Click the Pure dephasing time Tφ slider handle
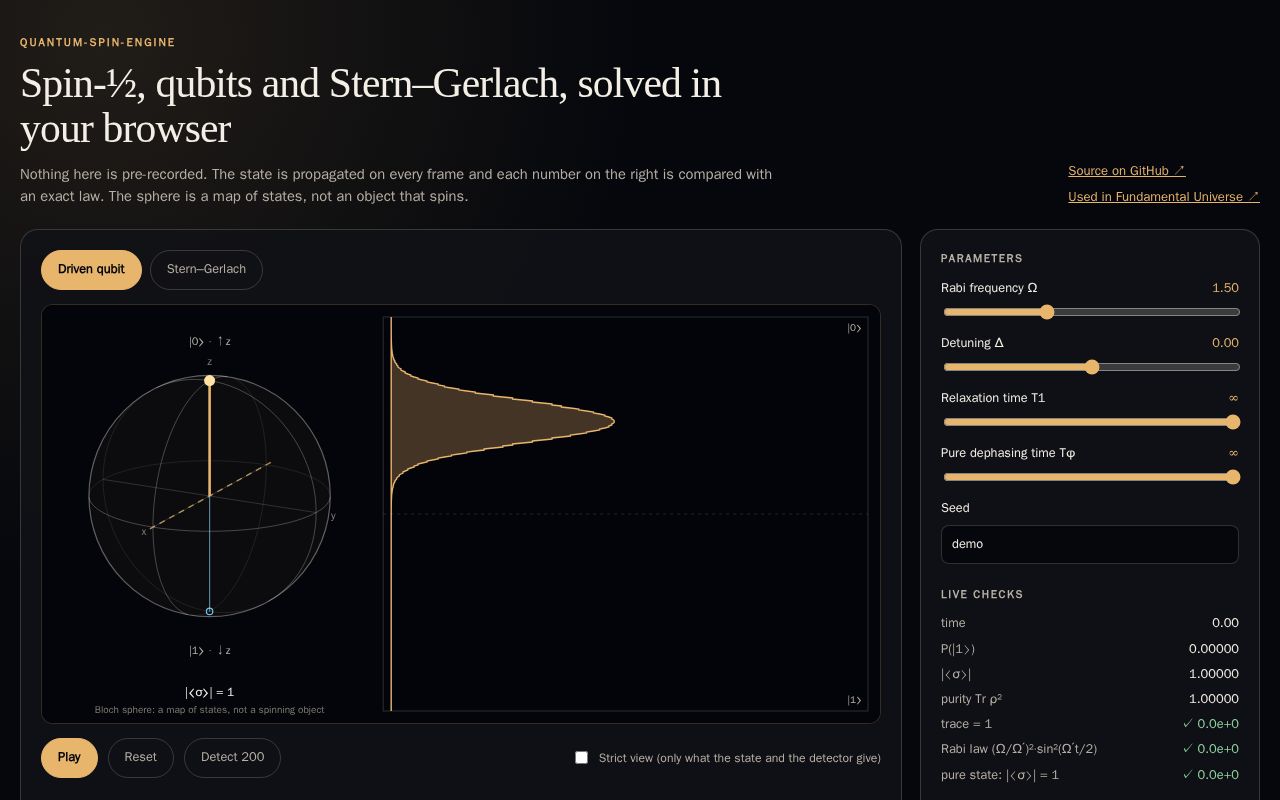The height and width of the screenshot is (800, 1280). (x=1233, y=477)
